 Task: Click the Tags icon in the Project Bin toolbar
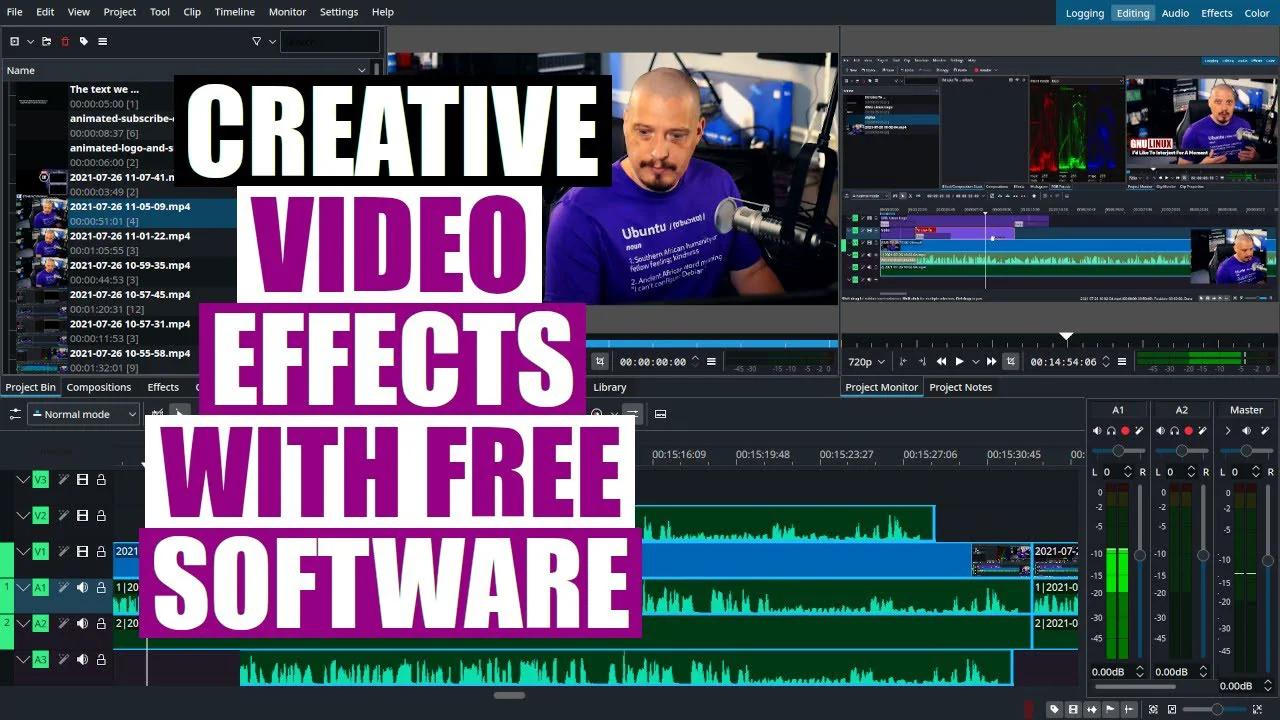click(84, 41)
